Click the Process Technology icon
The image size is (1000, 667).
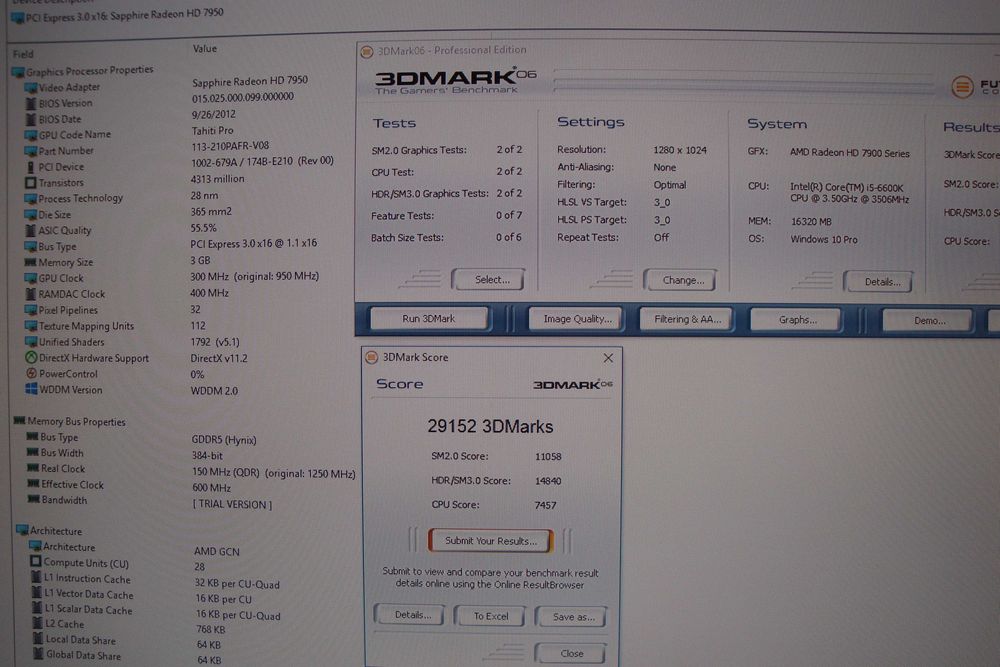31,199
